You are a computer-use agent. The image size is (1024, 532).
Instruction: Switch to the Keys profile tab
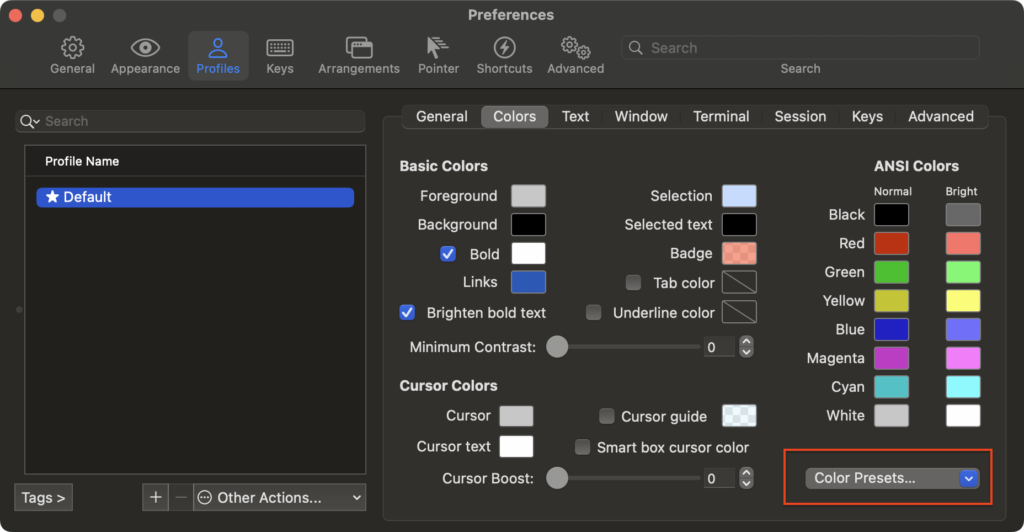(x=867, y=116)
